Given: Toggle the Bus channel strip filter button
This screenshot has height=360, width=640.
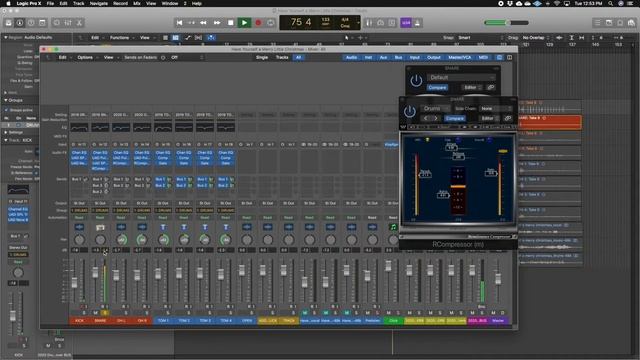Looking at the screenshot, I should click(398, 58).
